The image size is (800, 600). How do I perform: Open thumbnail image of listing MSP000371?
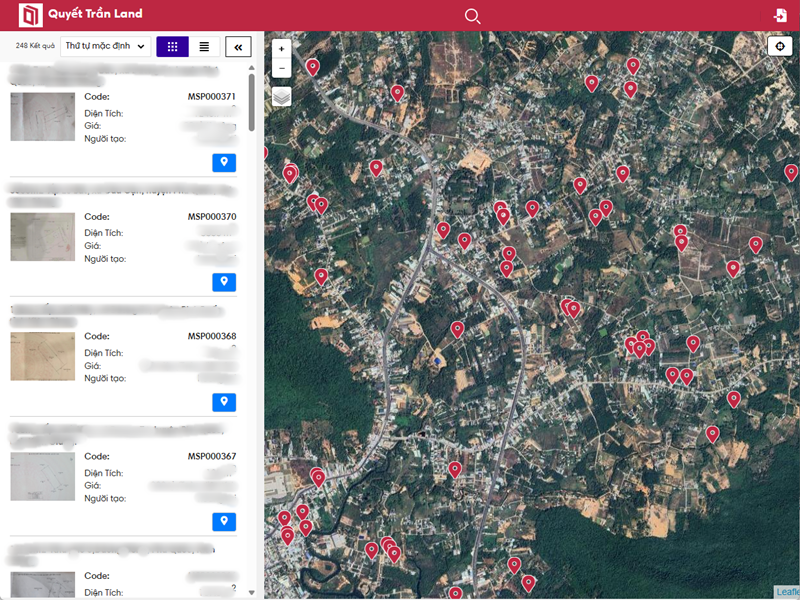(43, 117)
